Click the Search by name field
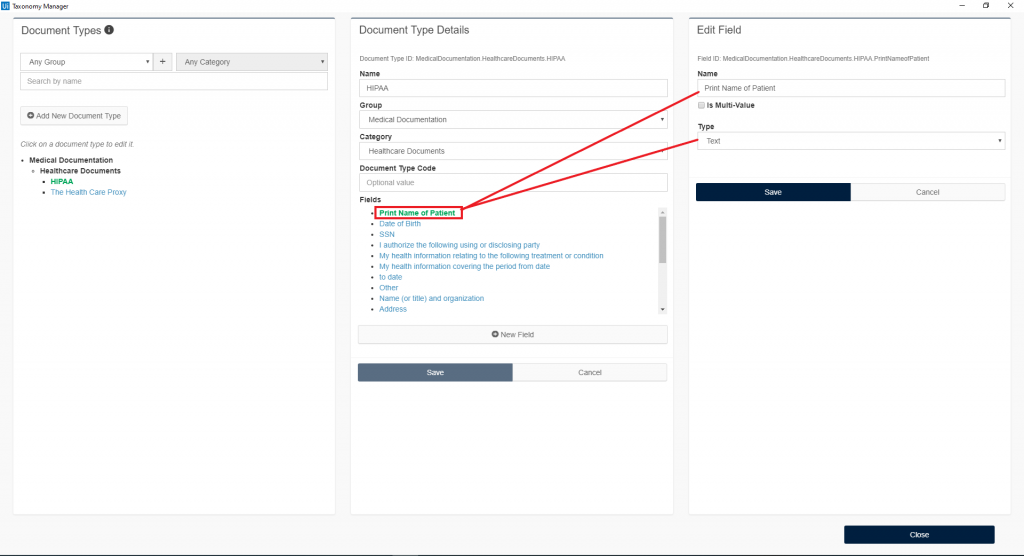The image size is (1024, 556). coord(174,81)
